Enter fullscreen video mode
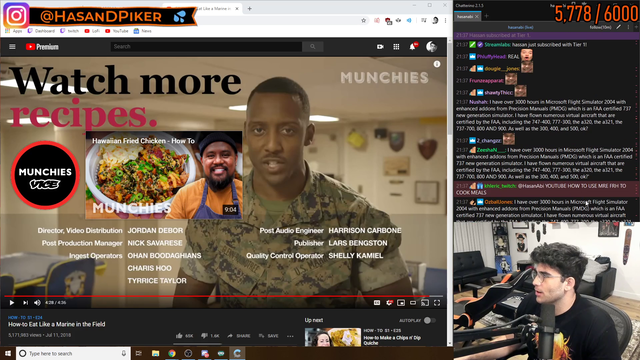Screen dimensions: 640x360 click(437, 302)
